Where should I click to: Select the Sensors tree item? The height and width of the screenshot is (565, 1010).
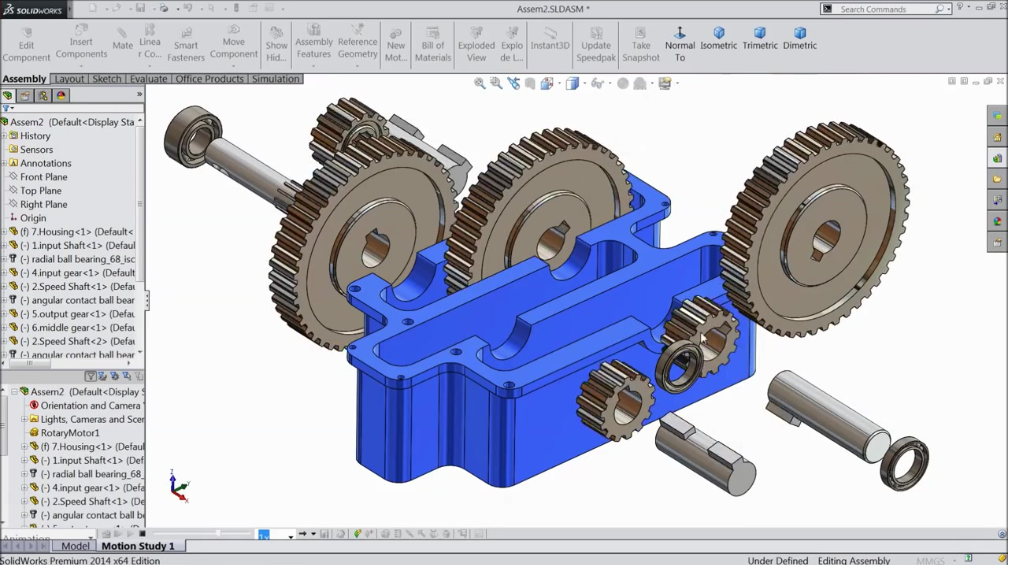click(x=36, y=149)
